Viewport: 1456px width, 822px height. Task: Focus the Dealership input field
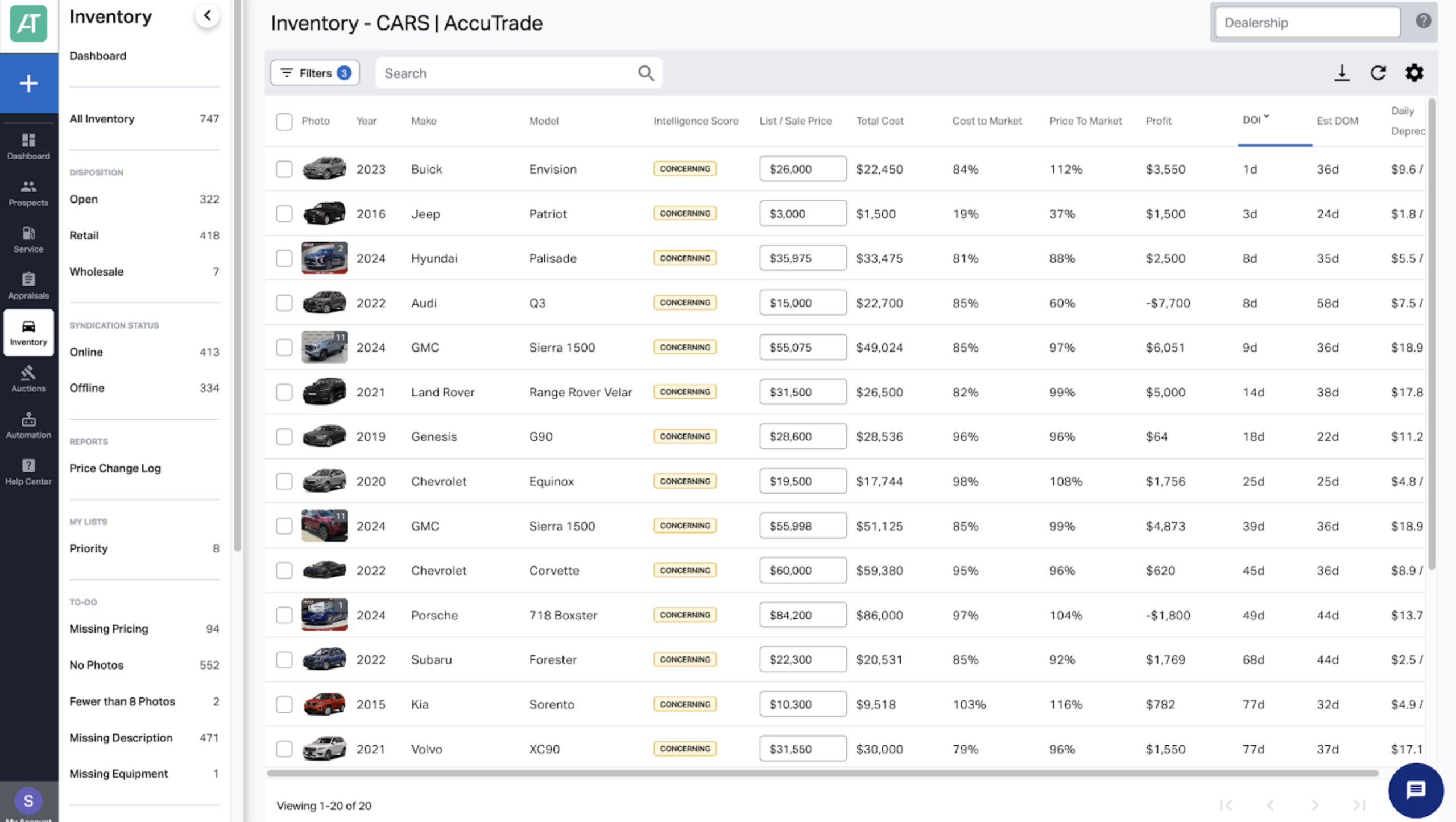pos(1307,23)
